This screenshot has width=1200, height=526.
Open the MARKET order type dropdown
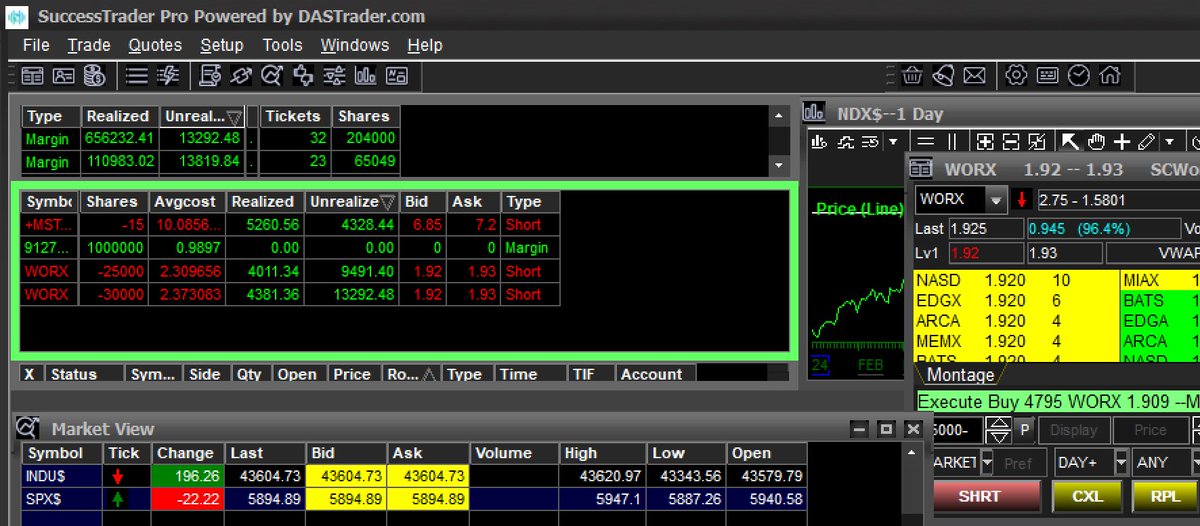click(987, 463)
